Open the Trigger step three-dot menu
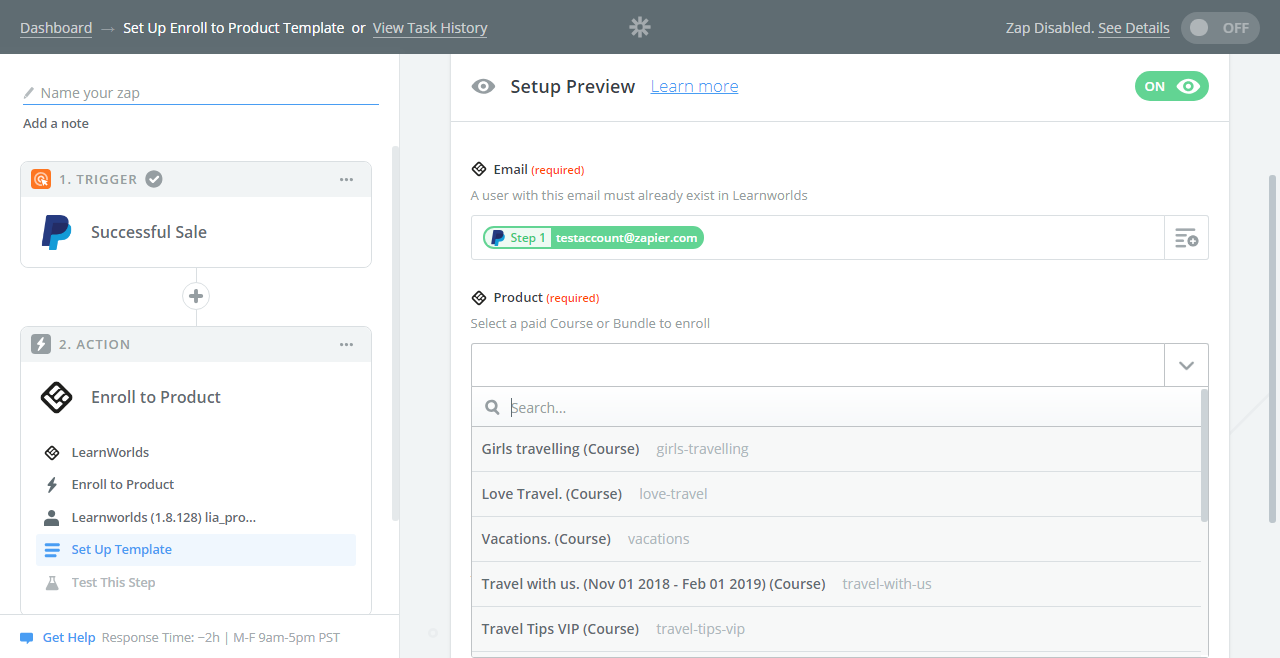The height and width of the screenshot is (658, 1280). [x=346, y=180]
